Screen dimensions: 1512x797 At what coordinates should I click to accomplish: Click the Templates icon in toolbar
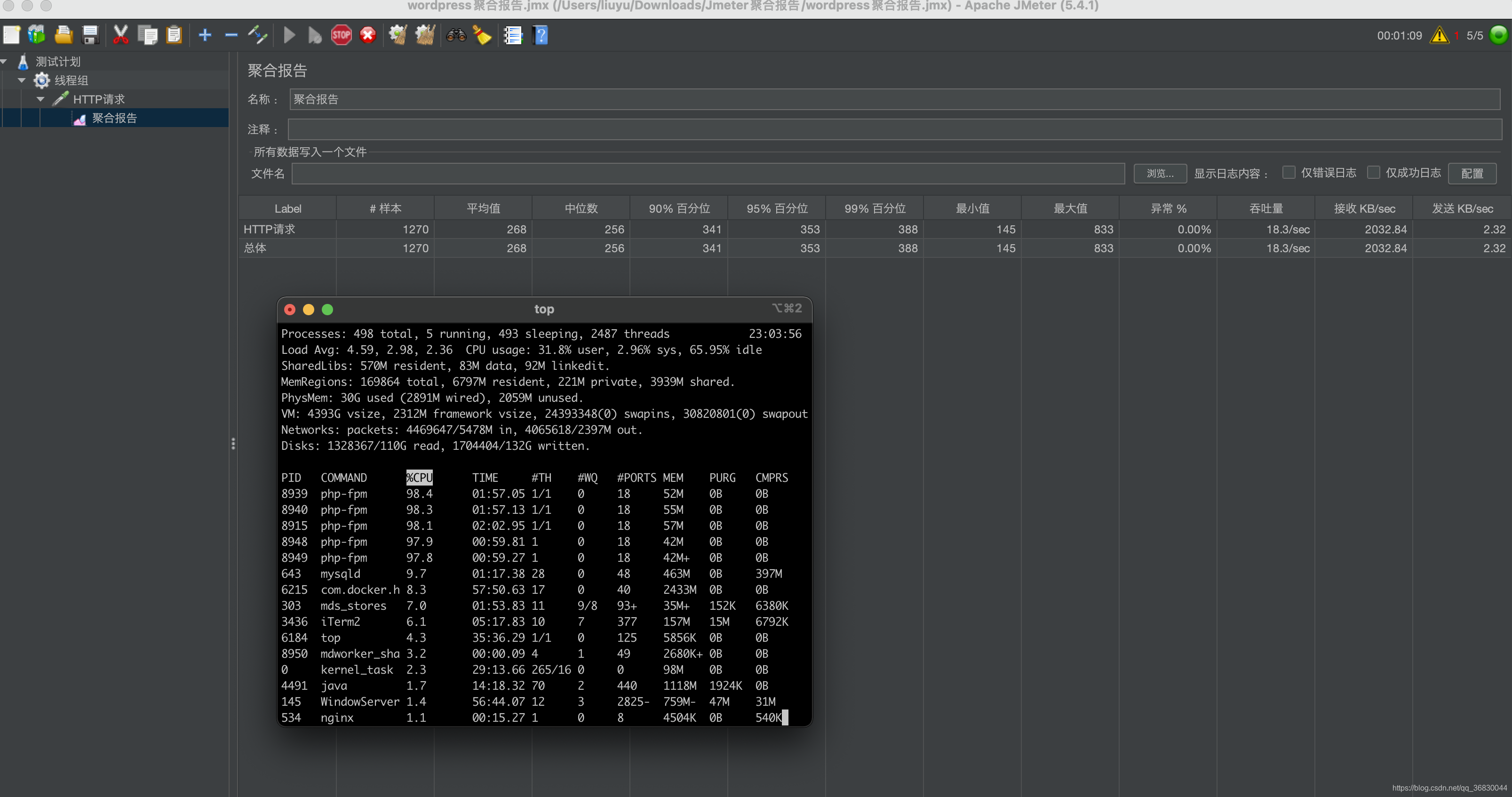click(36, 35)
